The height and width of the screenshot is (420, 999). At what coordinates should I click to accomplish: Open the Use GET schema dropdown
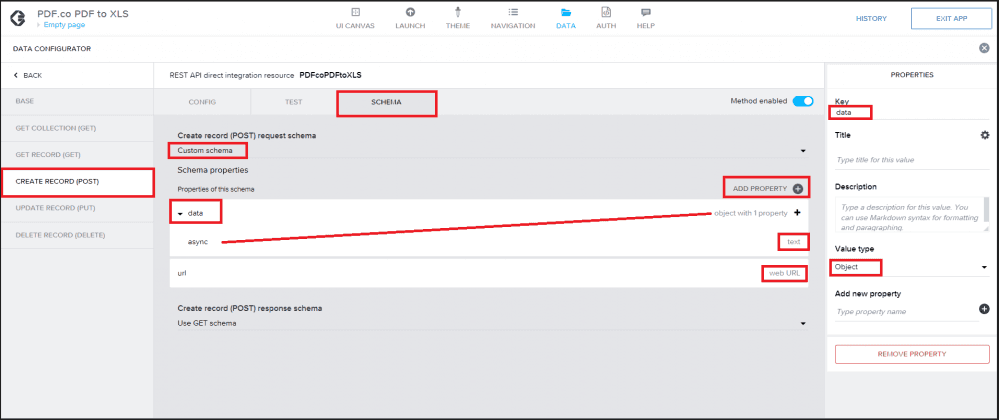coord(490,323)
